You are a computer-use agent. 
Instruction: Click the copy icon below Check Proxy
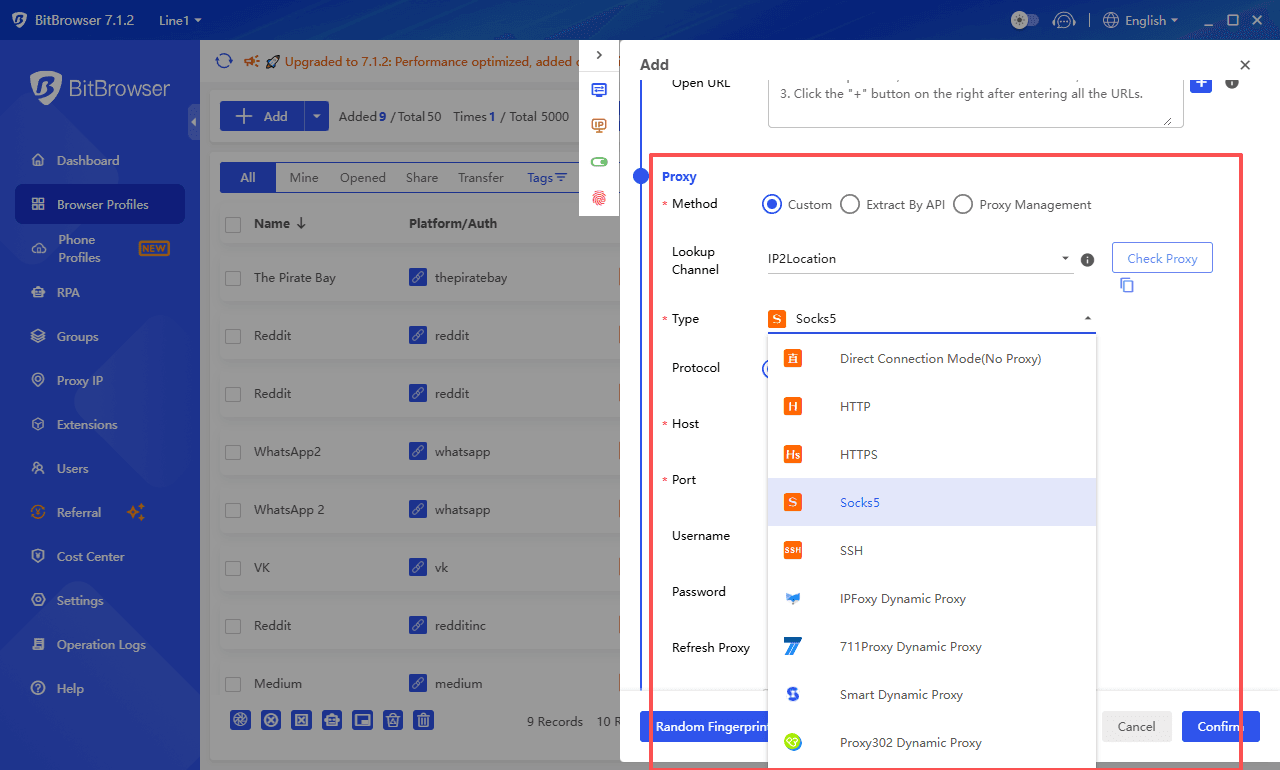click(1127, 285)
